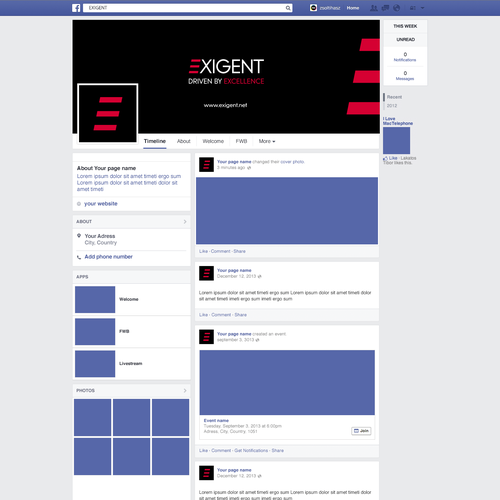Expand the ABOUT section chevron
This screenshot has width=500, height=500.
185,222
